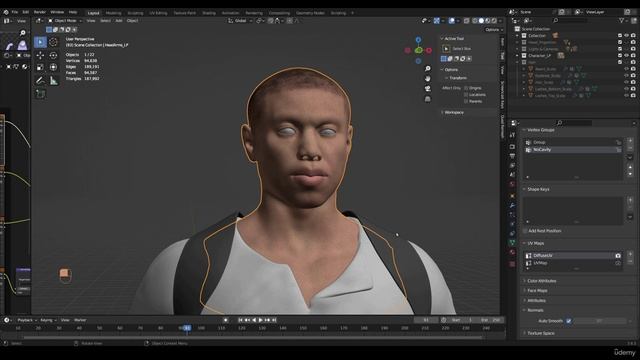
Task: Toggle exclude checkbox for Character_LP collection
Action: [620, 55]
